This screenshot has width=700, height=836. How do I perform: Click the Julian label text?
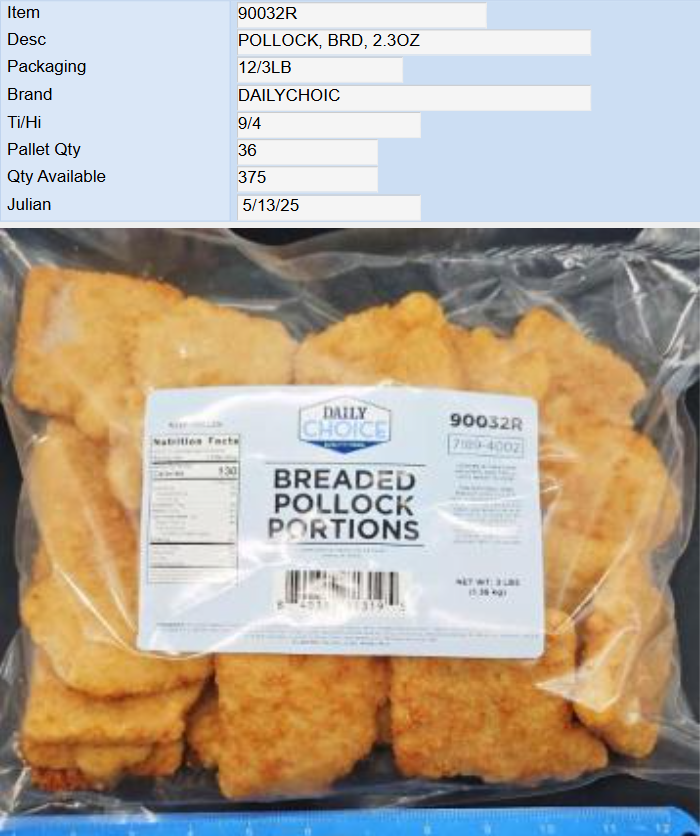pos(29,204)
